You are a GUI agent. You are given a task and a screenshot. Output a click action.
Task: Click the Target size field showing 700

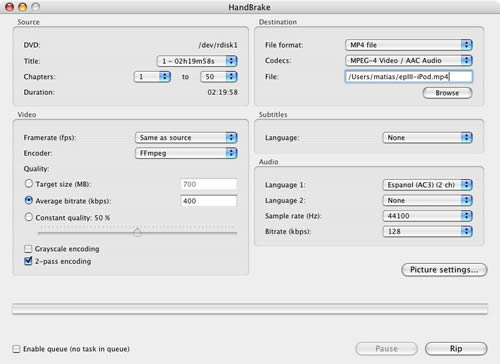(x=209, y=184)
